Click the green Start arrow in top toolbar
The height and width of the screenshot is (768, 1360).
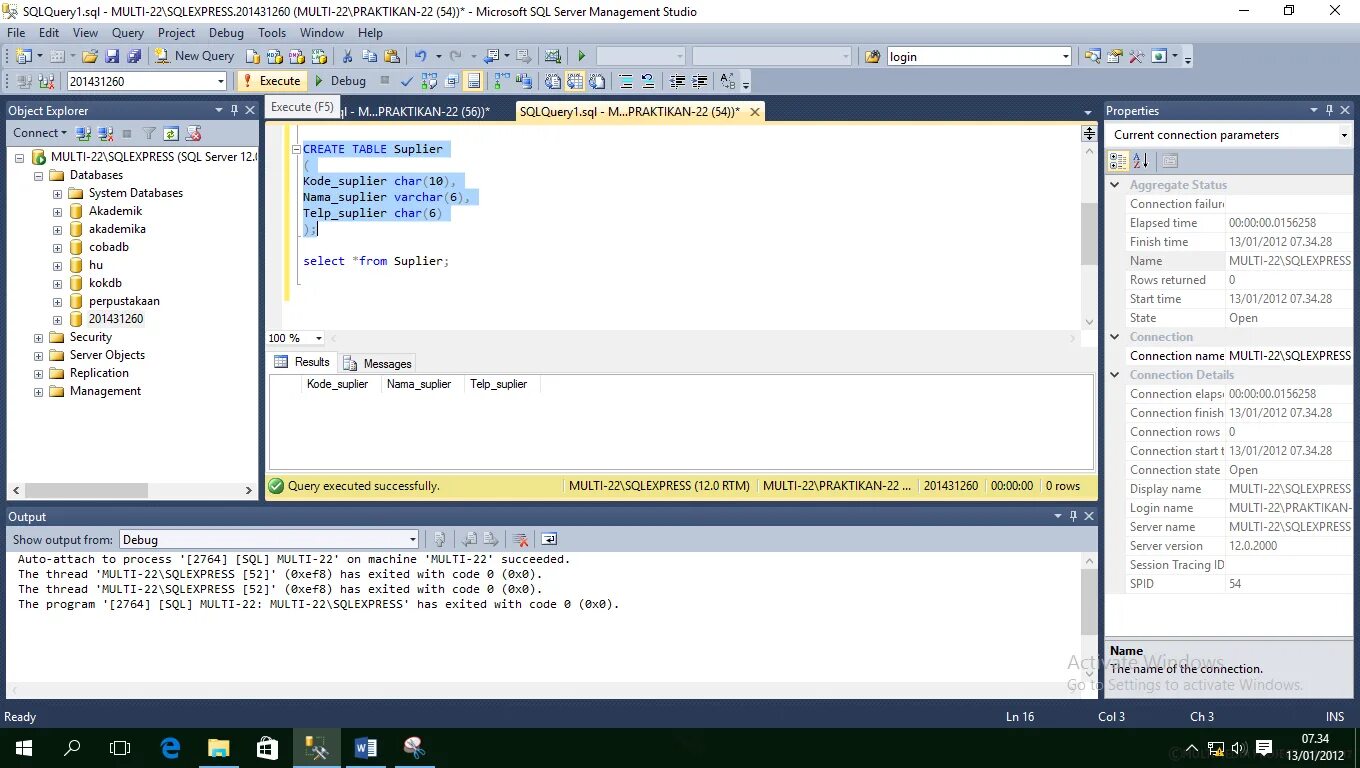coord(581,56)
